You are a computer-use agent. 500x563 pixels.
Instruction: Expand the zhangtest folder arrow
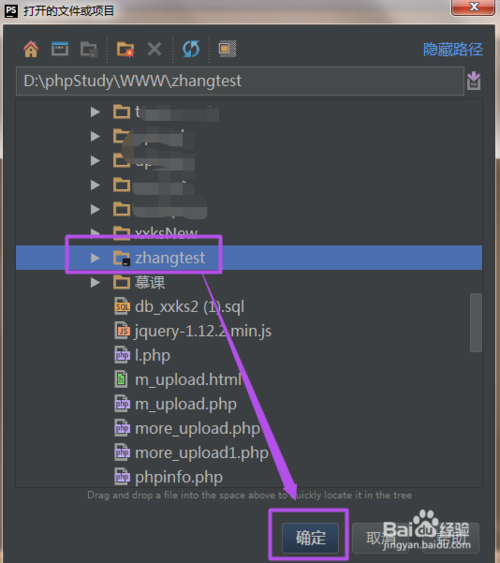pos(95,258)
